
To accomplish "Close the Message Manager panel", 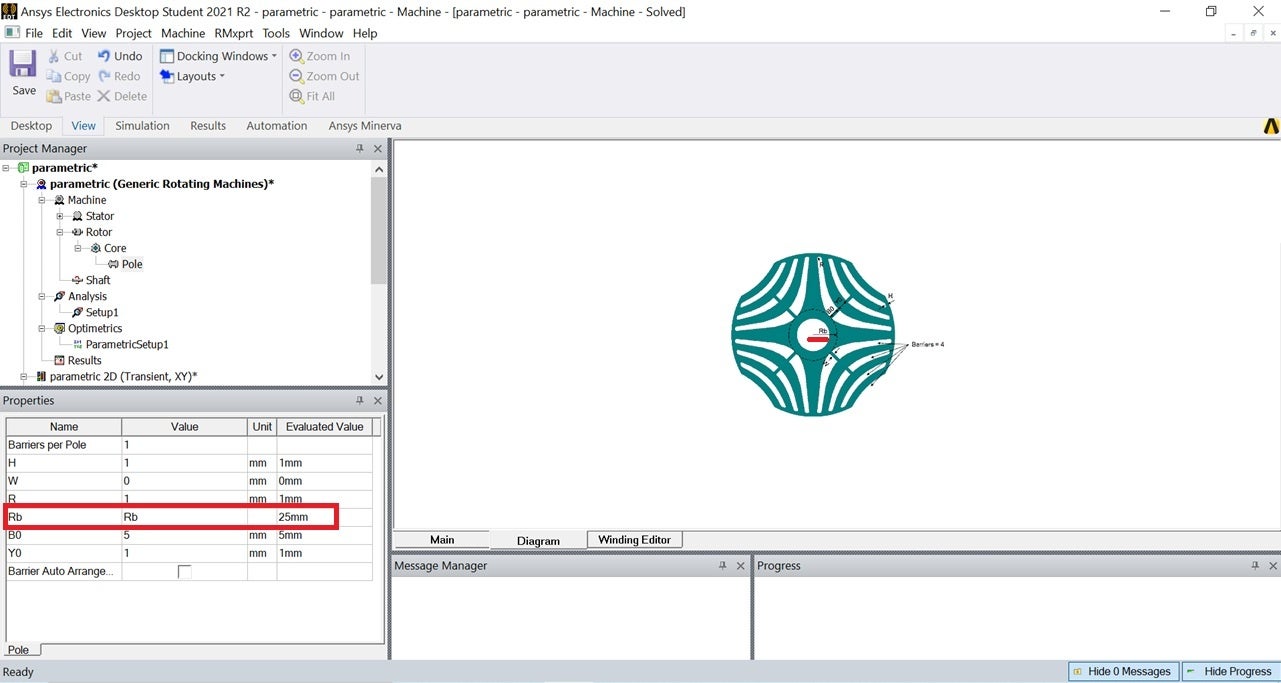I will 741,566.
